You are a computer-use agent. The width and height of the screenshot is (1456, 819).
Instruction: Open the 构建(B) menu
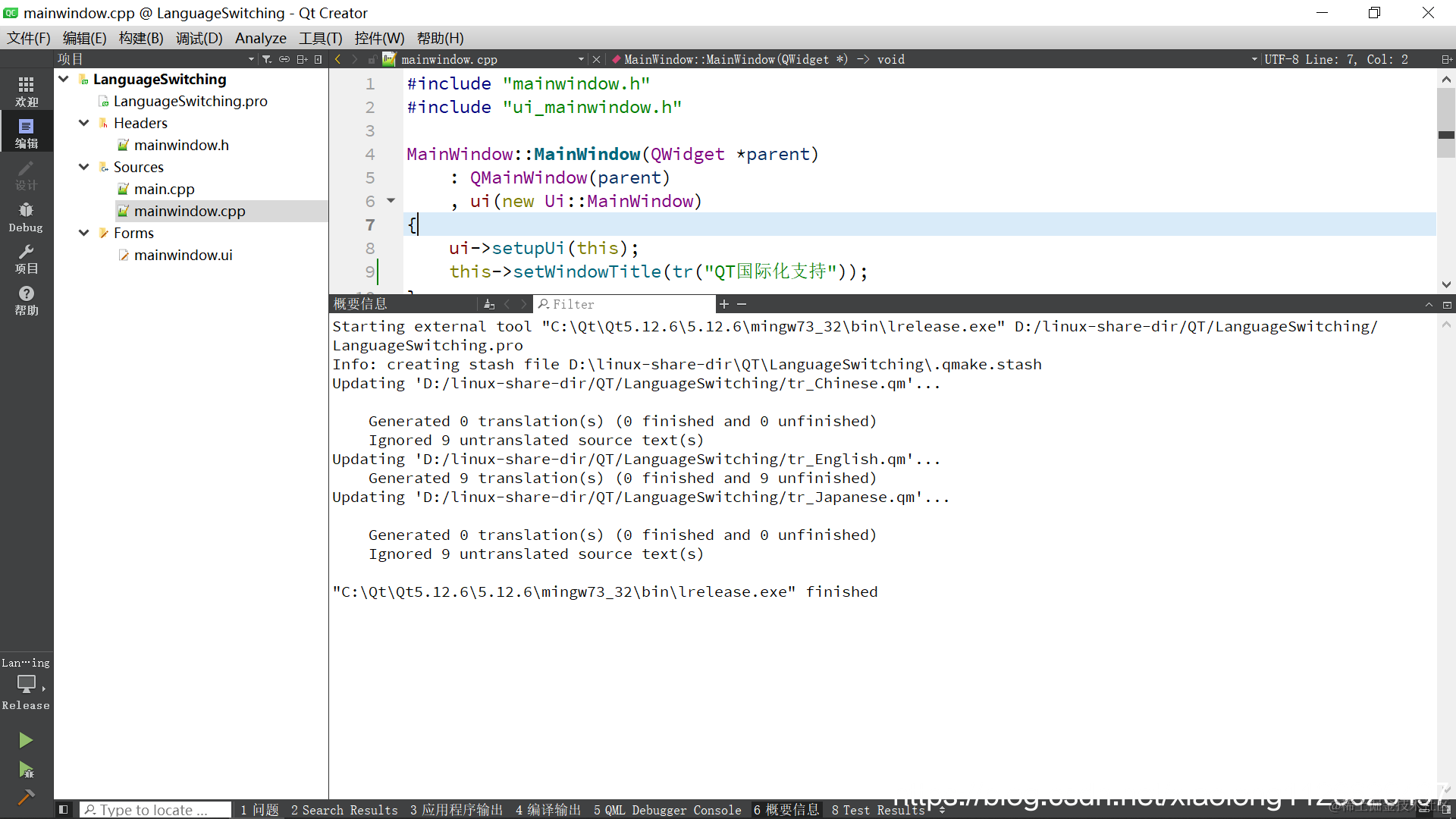(141, 38)
